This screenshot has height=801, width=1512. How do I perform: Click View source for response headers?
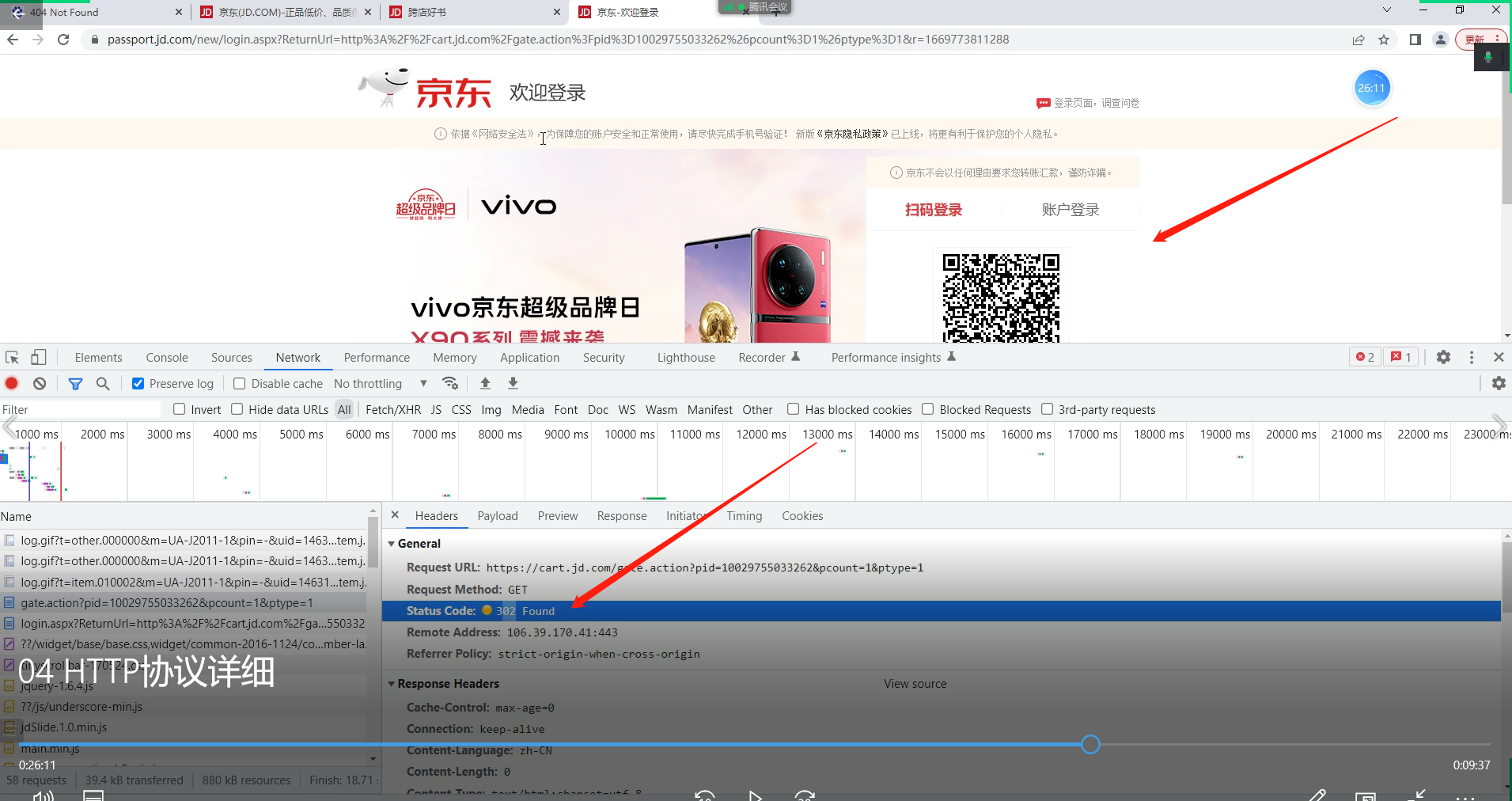(x=915, y=684)
